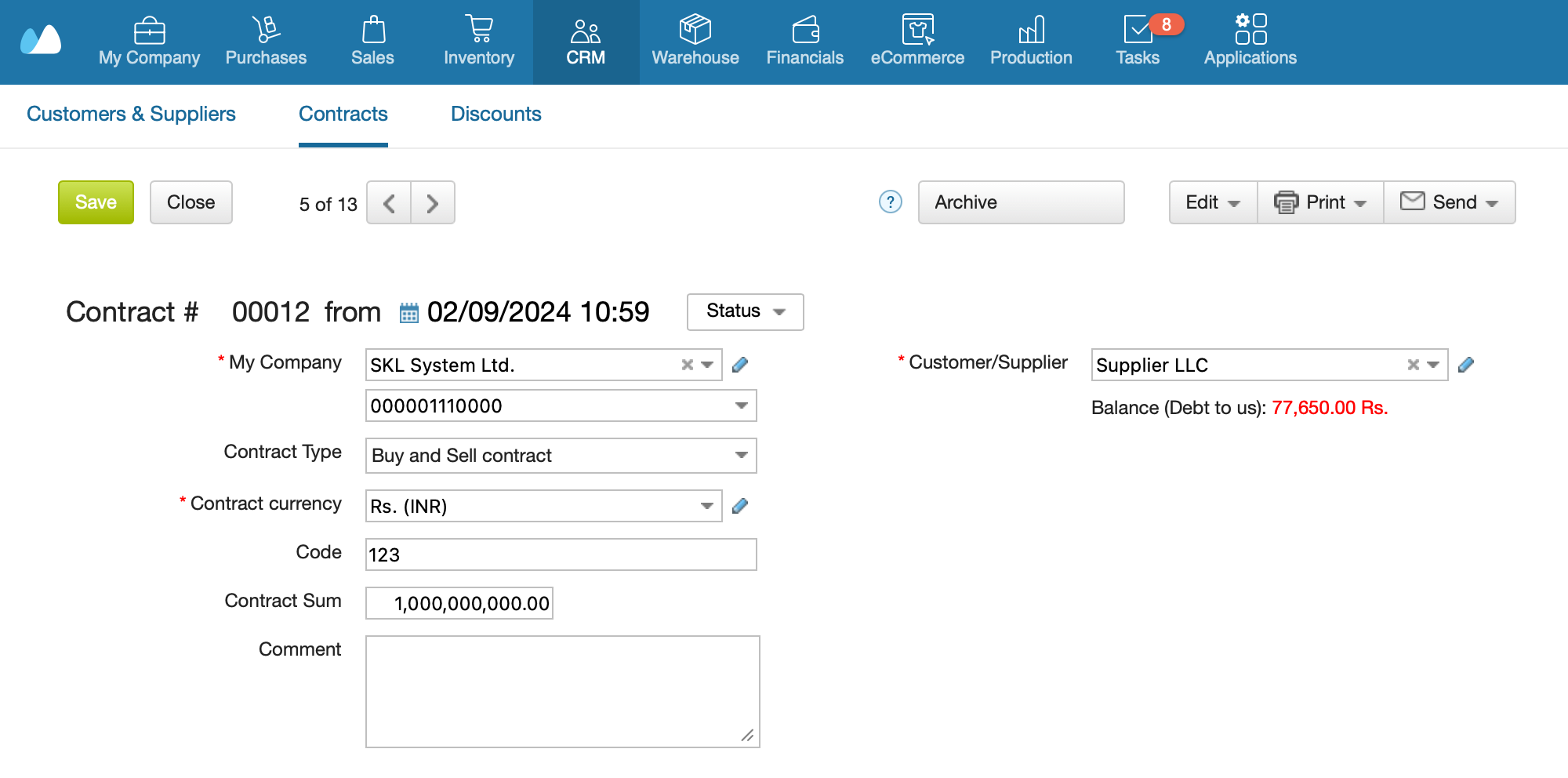Go to the next contract record

click(433, 203)
